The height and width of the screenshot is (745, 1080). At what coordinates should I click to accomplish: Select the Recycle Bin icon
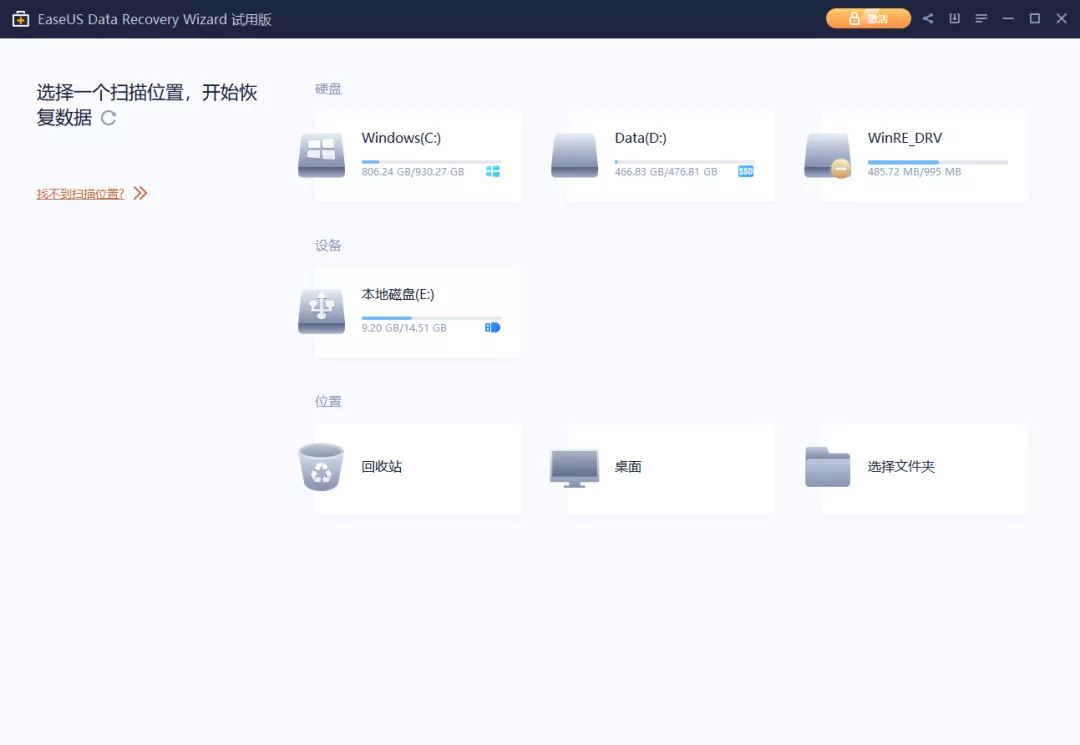click(x=321, y=467)
